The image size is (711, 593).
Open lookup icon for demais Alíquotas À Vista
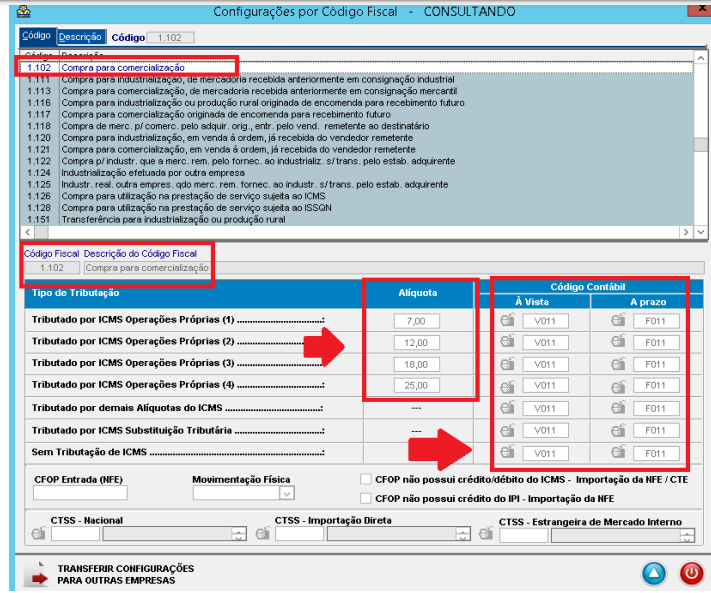(x=507, y=407)
